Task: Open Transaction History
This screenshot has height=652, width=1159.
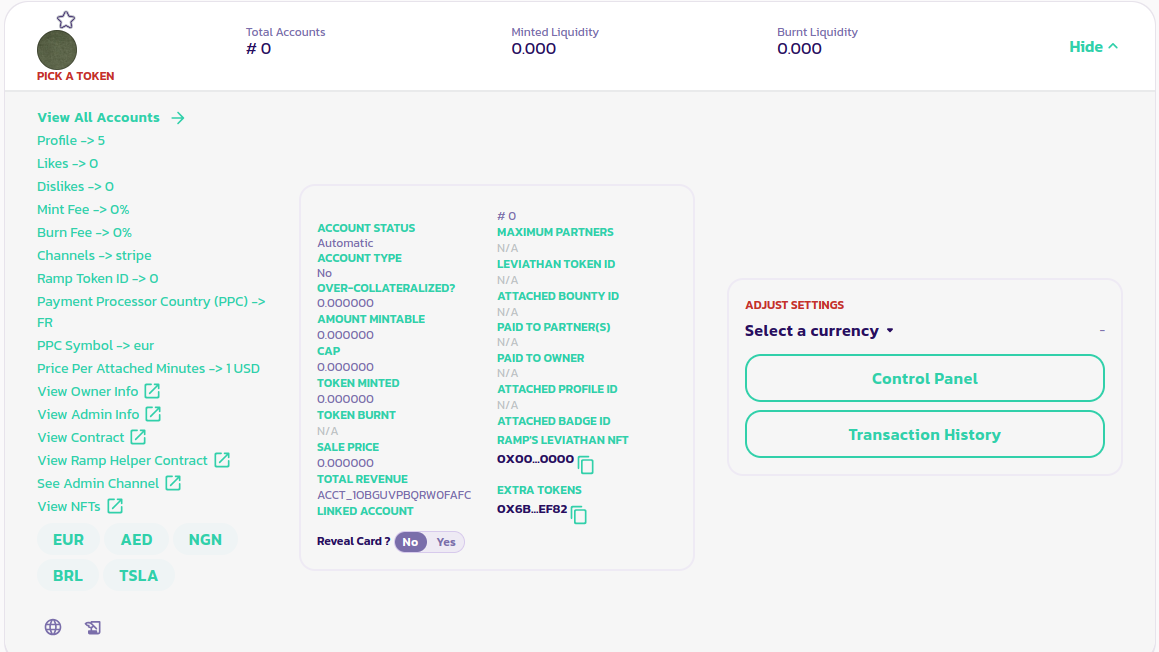Action: 924,435
